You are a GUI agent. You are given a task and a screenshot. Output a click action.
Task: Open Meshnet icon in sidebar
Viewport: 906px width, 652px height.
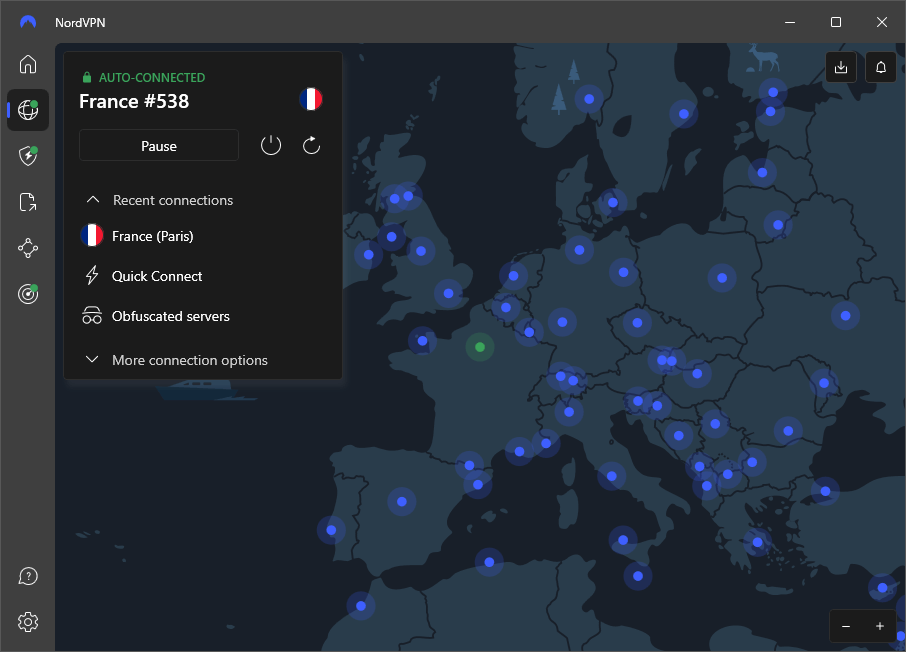(x=28, y=248)
